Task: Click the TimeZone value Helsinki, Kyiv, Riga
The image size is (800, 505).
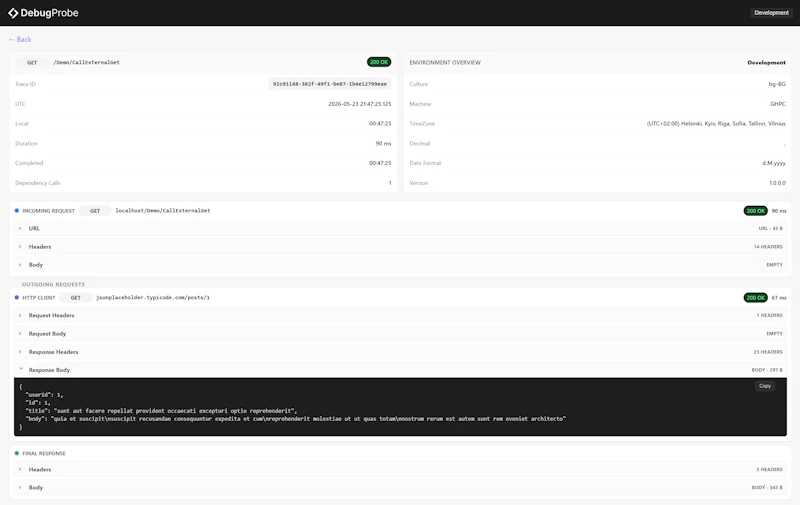Action: click(x=716, y=124)
